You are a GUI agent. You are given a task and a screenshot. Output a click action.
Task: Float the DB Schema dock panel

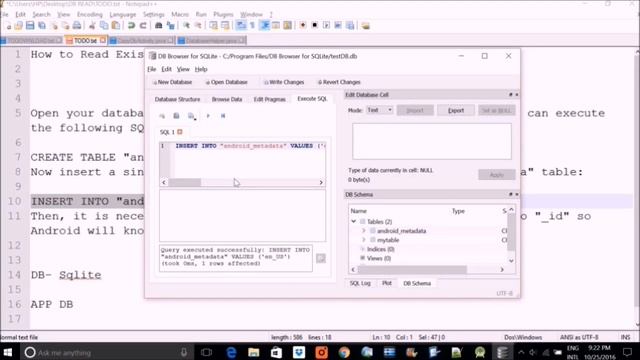(511, 195)
